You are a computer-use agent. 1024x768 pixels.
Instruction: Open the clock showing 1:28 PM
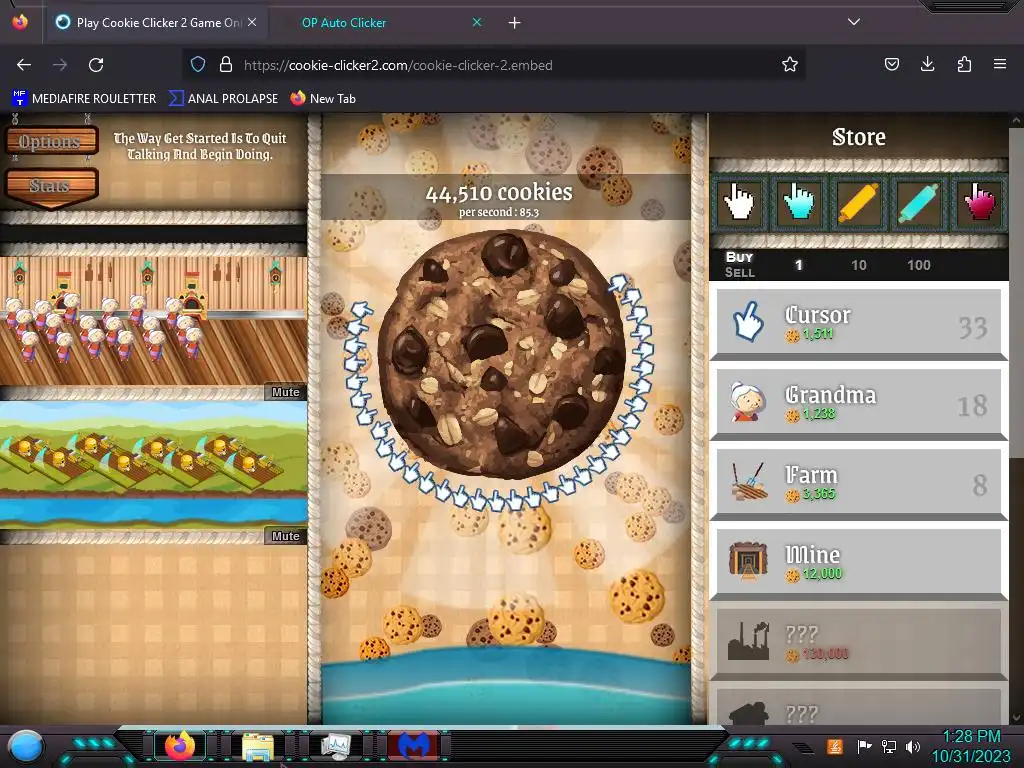(x=971, y=746)
